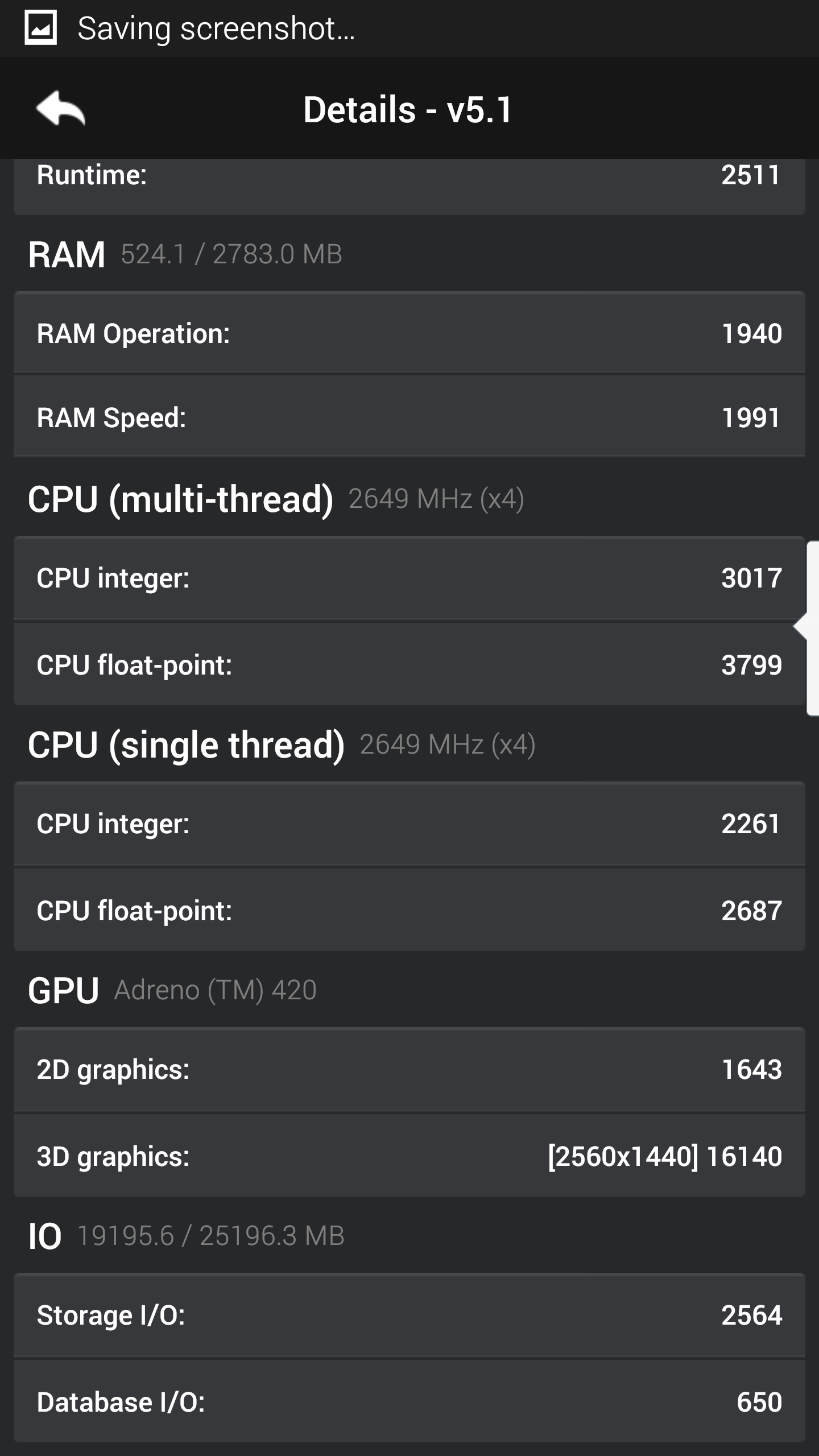
Task: Tap the 2D graphics score row
Action: click(409, 1069)
